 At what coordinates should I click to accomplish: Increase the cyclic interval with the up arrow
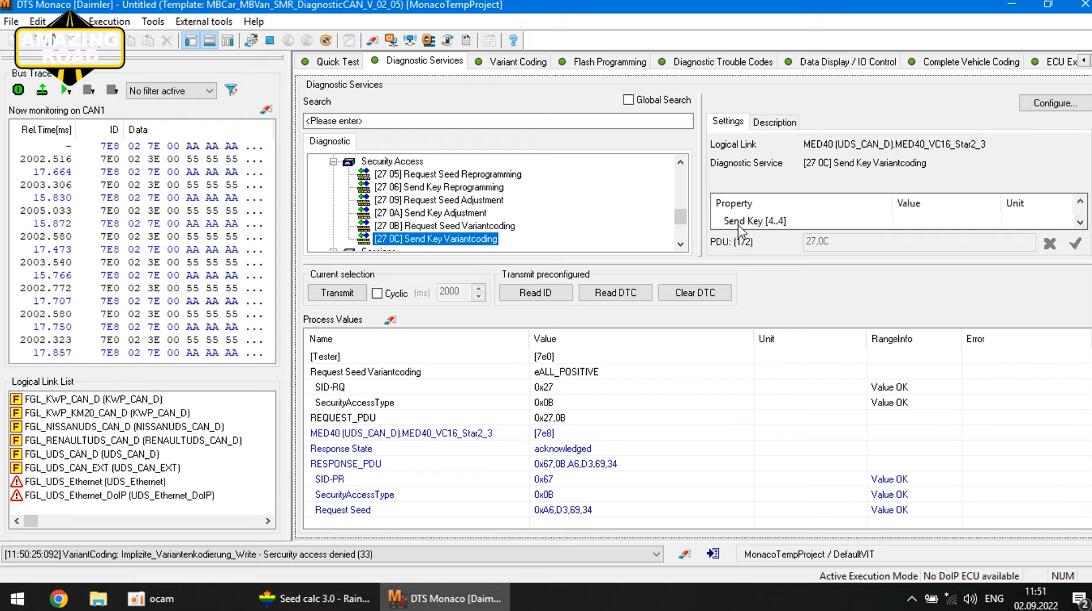click(478, 288)
